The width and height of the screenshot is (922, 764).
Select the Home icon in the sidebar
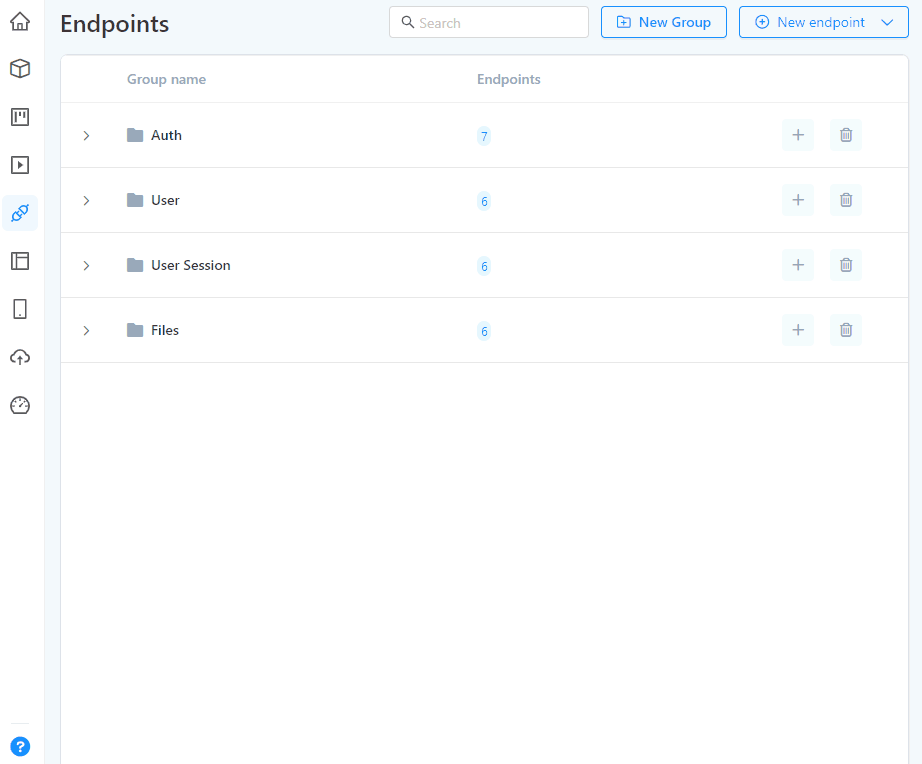pos(20,20)
